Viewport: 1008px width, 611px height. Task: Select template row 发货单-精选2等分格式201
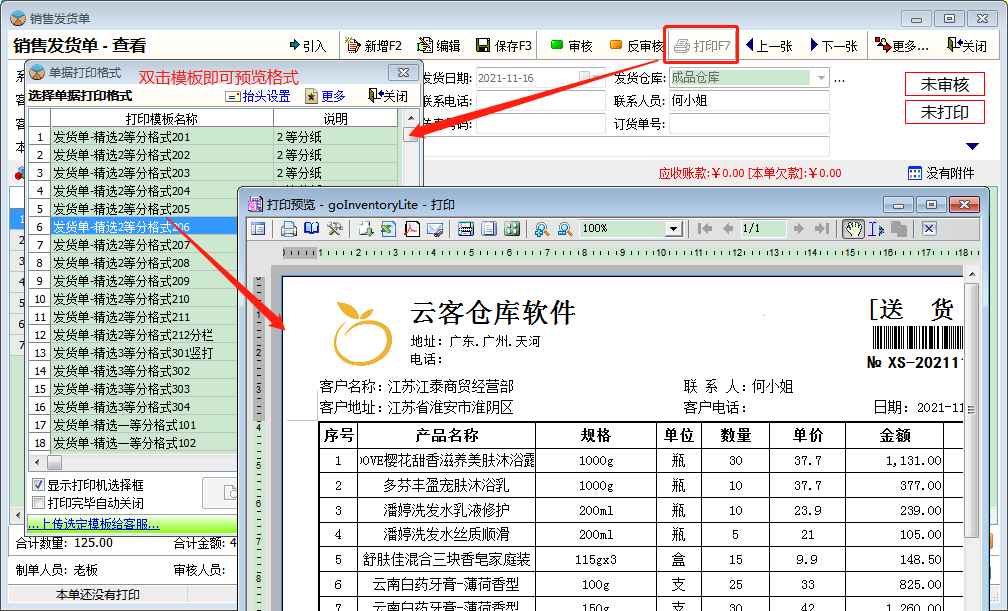[x=215, y=137]
